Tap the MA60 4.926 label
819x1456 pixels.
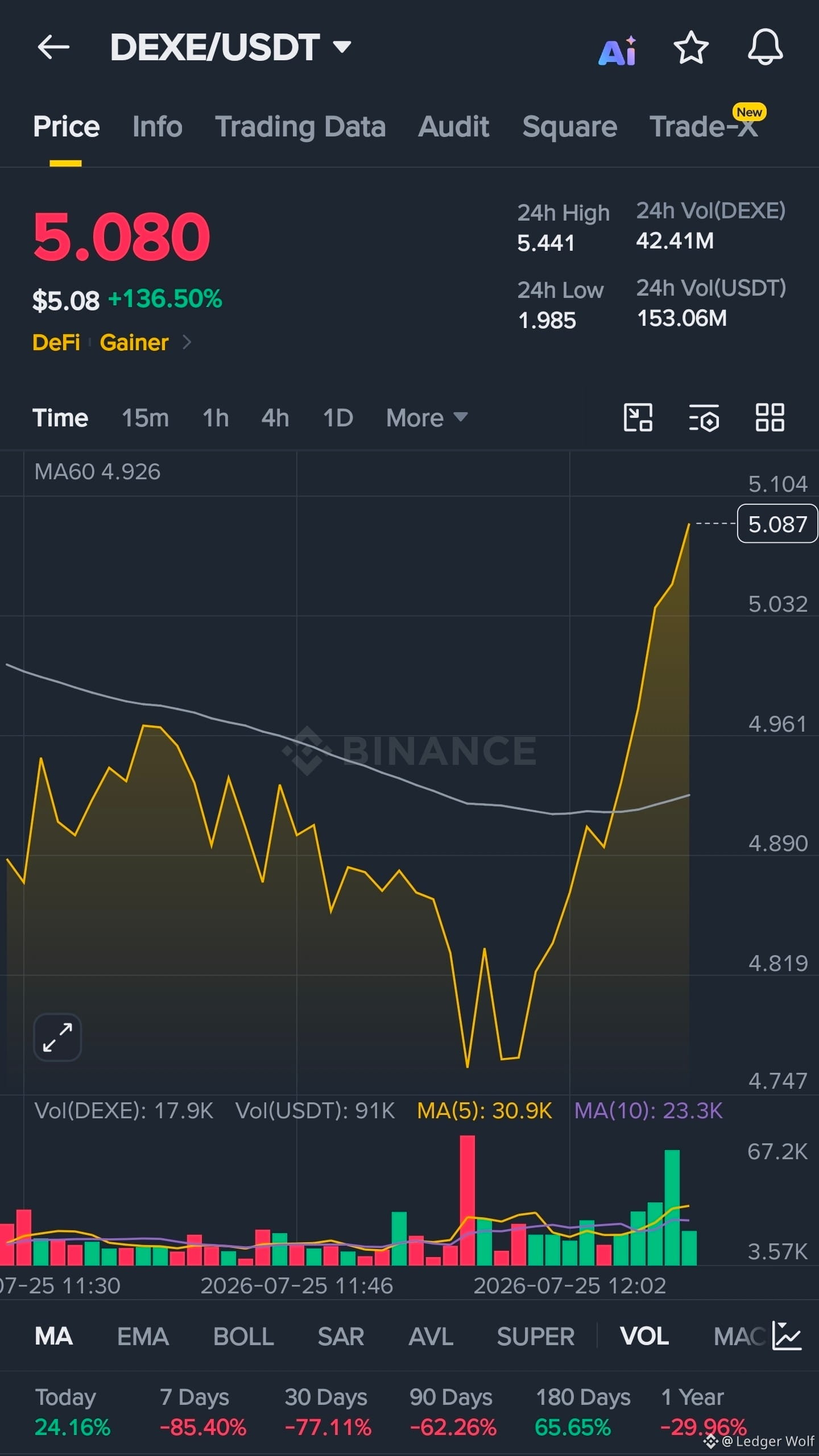click(97, 471)
